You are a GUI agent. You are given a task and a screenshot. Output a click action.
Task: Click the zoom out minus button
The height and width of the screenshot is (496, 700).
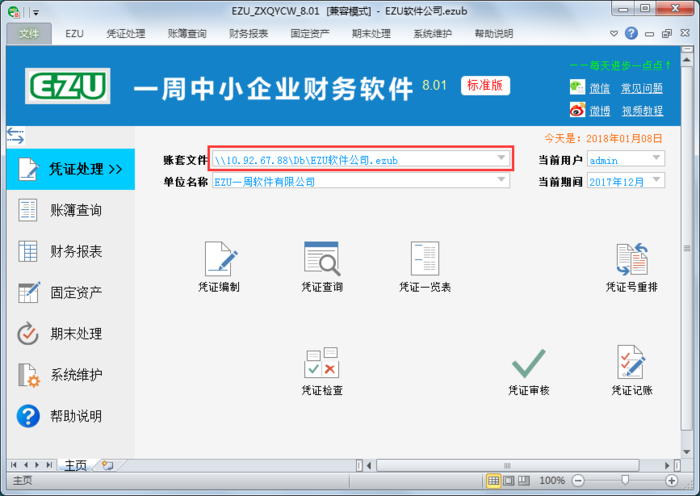tap(578, 481)
